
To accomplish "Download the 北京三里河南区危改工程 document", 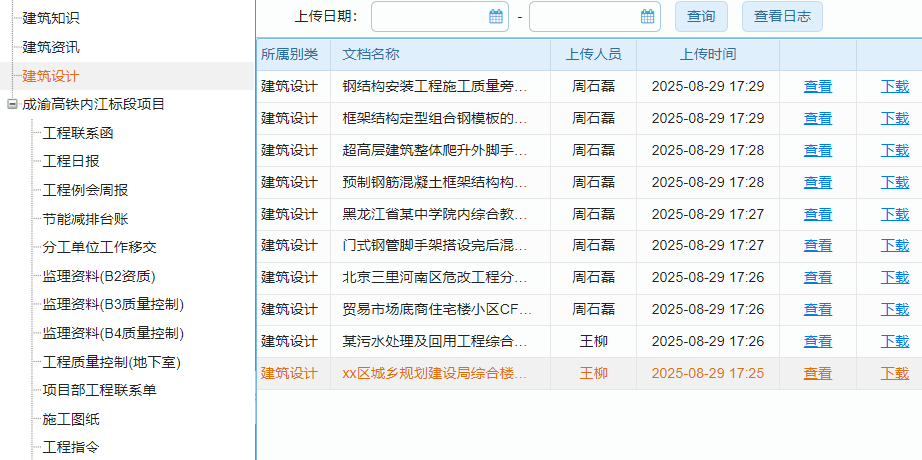I will [x=894, y=278].
